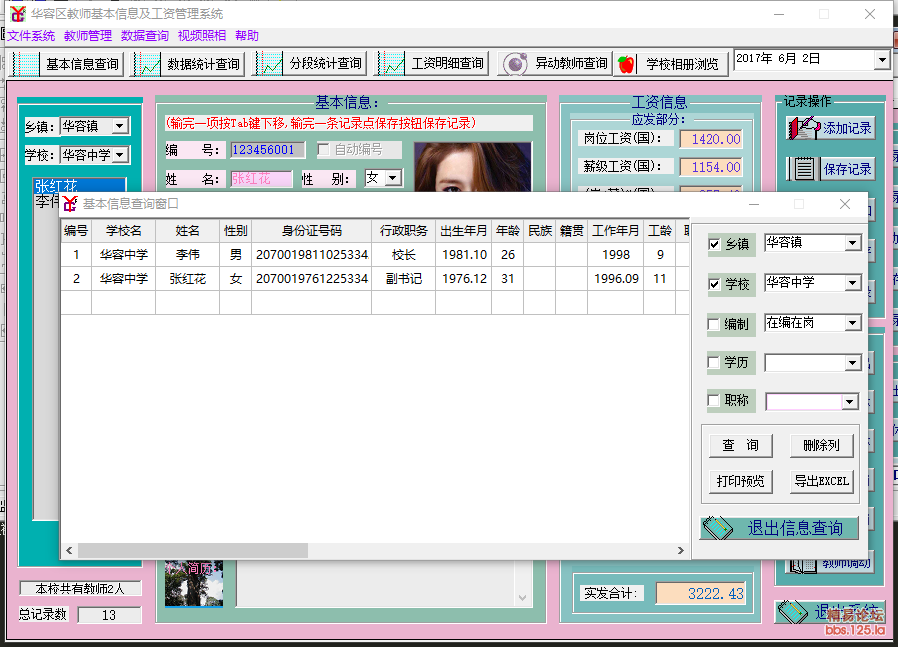Tick the 学历 filter checkbox

pyautogui.click(x=714, y=362)
